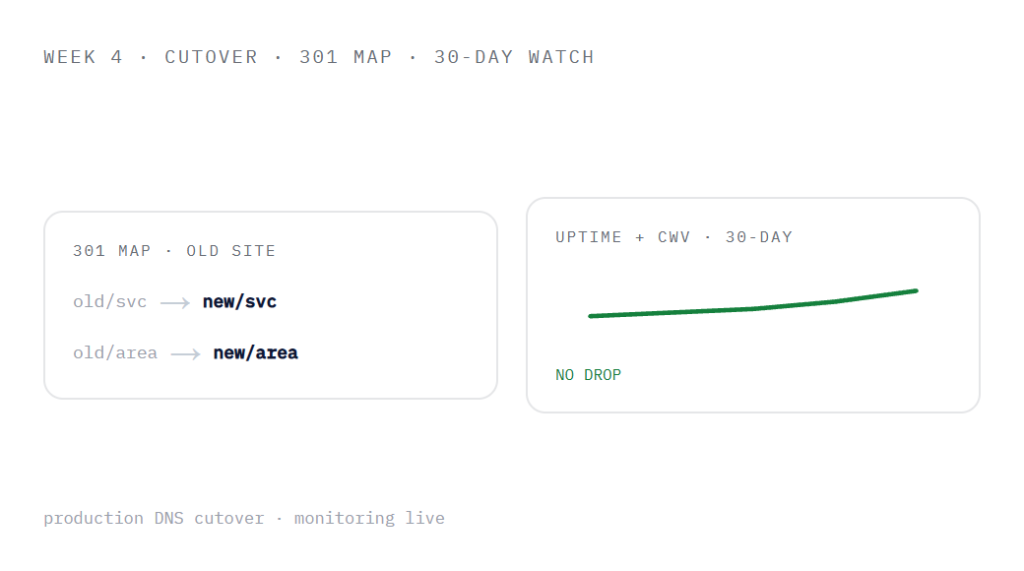Select the 301 MAP OLD SITE heading

point(174,251)
